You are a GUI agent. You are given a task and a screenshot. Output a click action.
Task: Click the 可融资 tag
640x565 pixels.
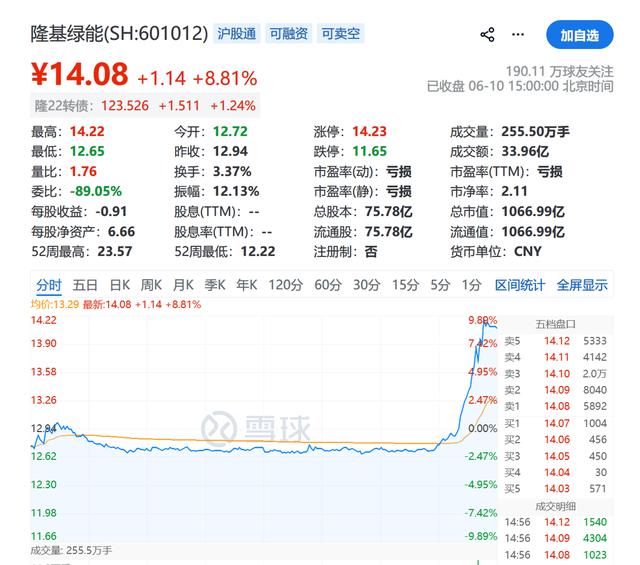pyautogui.click(x=289, y=33)
